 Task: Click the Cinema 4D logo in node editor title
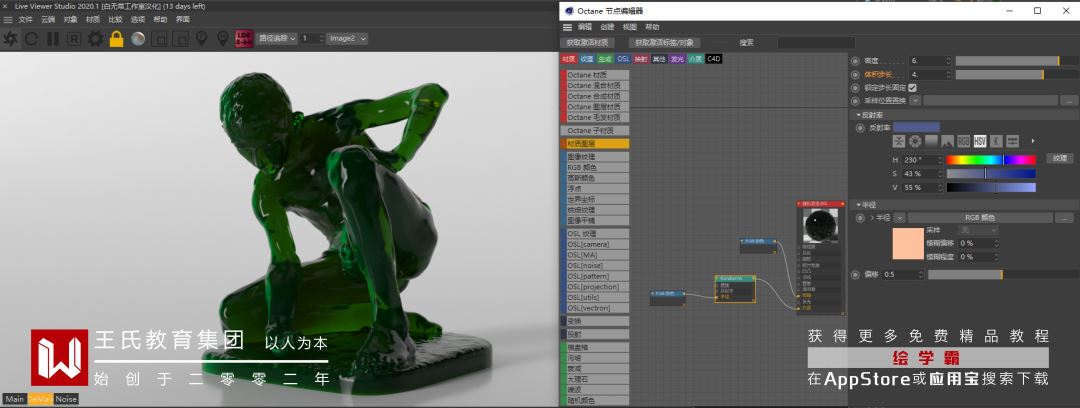click(x=569, y=11)
